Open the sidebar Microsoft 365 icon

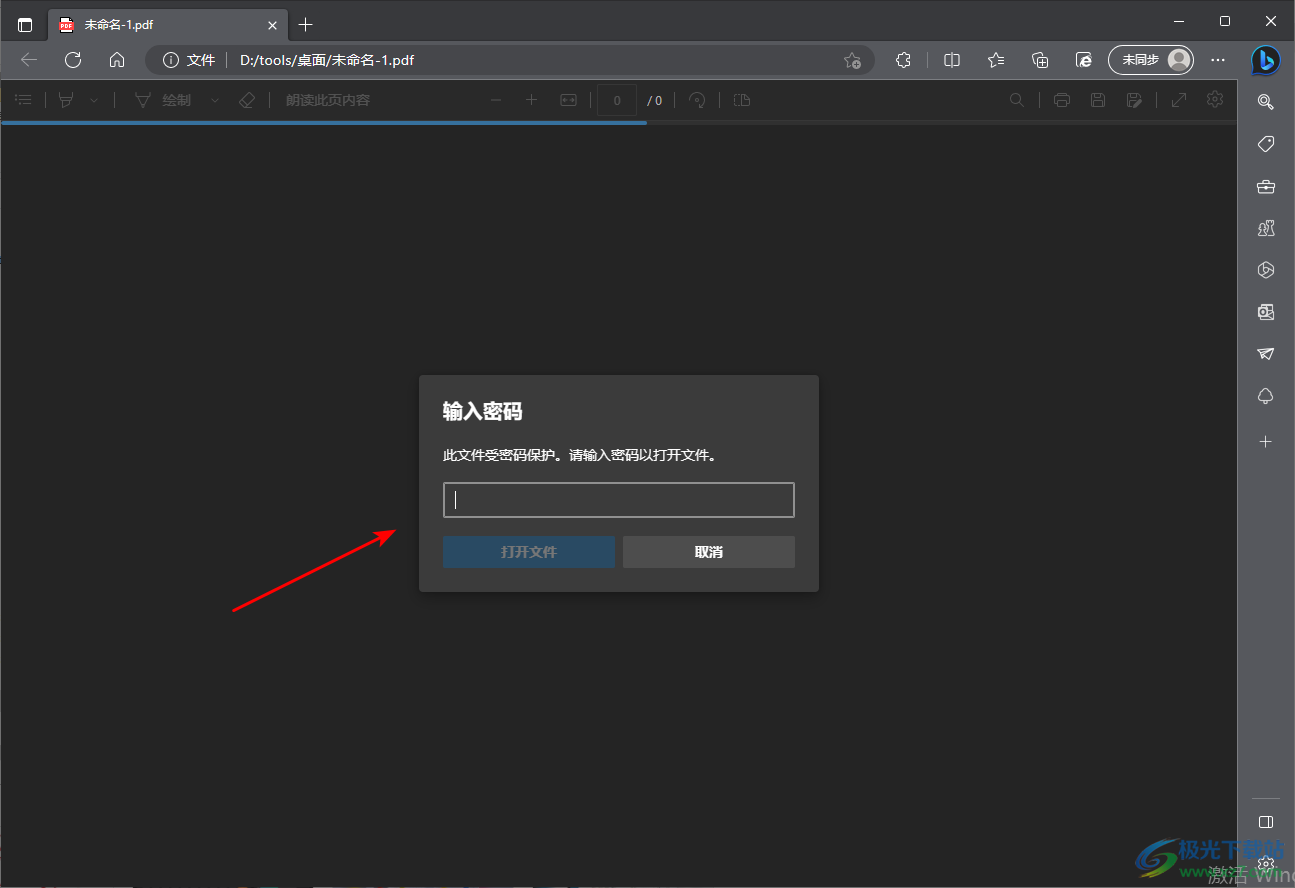1266,270
